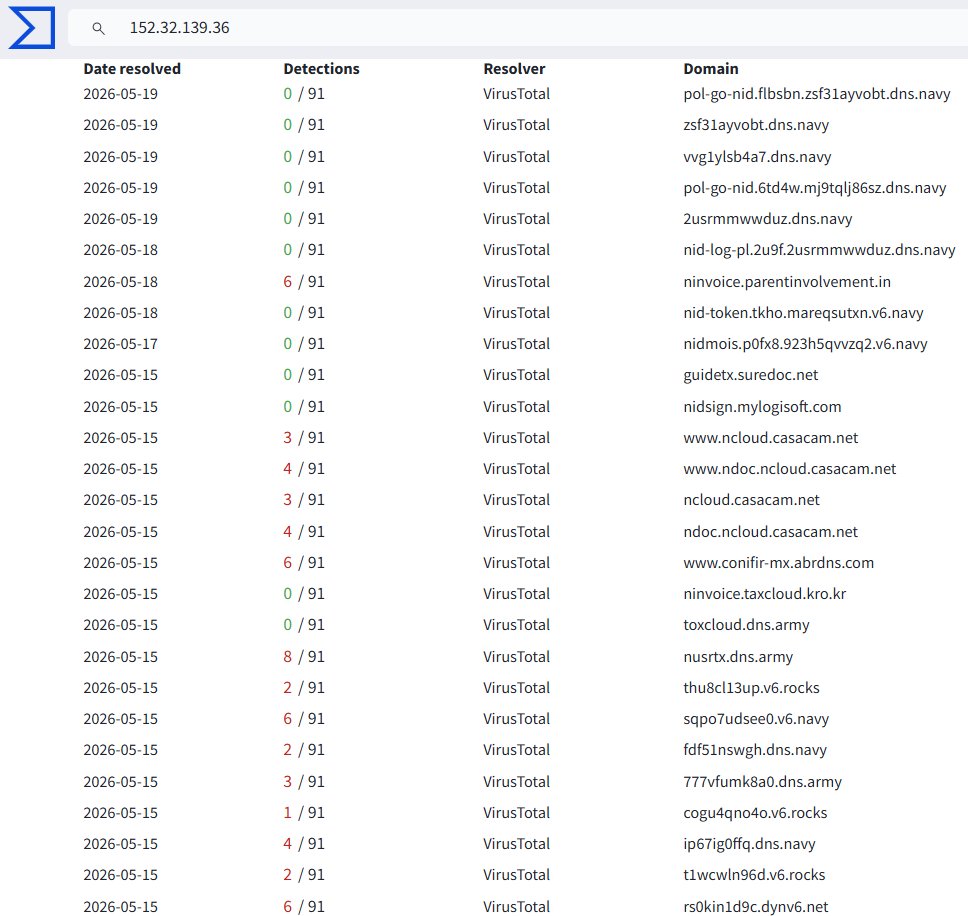The image size is (968, 916).
Task: Open domain toxcloud.dns.army
Action: click(746, 625)
